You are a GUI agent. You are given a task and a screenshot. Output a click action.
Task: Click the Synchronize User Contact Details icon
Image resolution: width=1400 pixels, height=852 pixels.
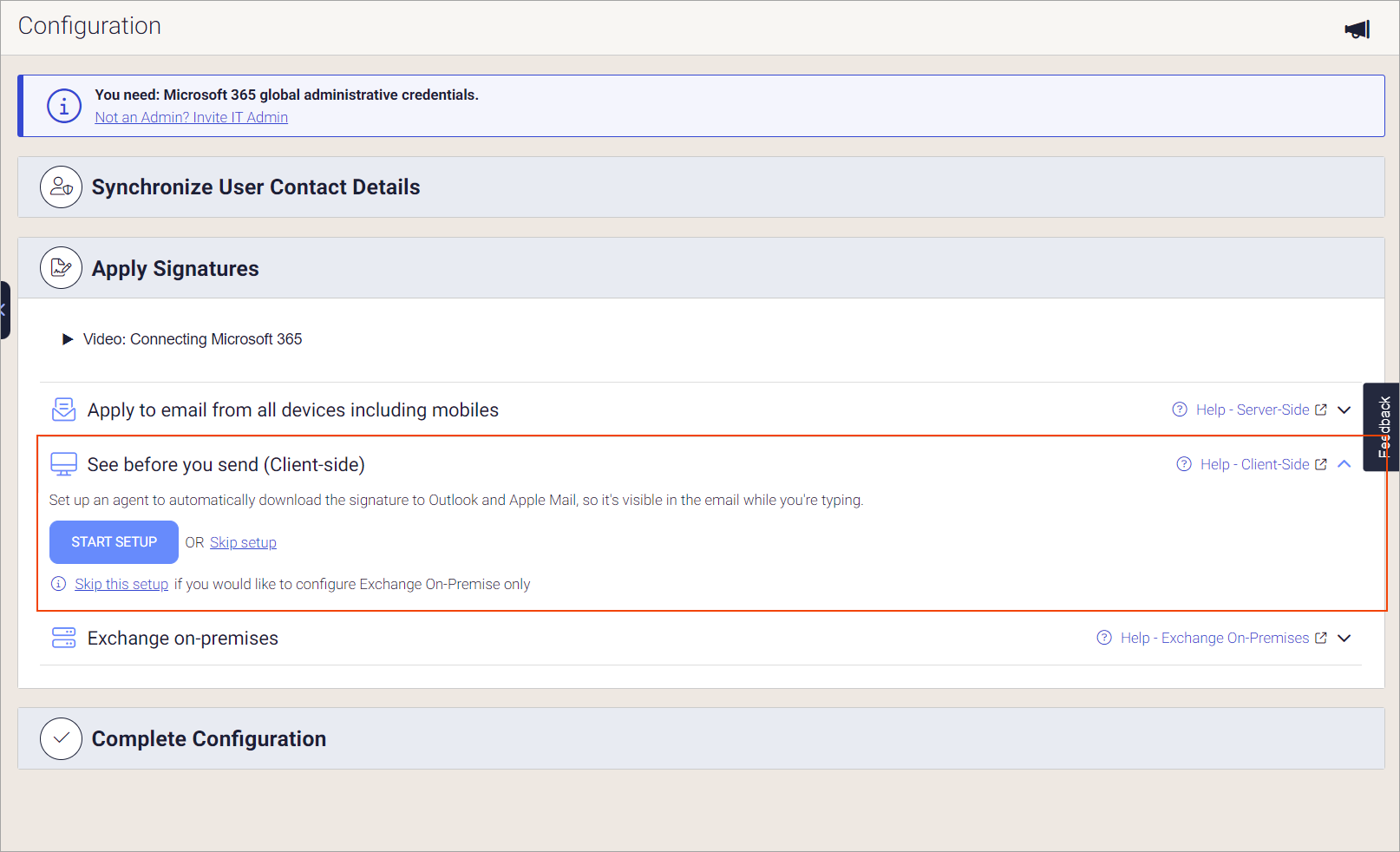[61, 187]
